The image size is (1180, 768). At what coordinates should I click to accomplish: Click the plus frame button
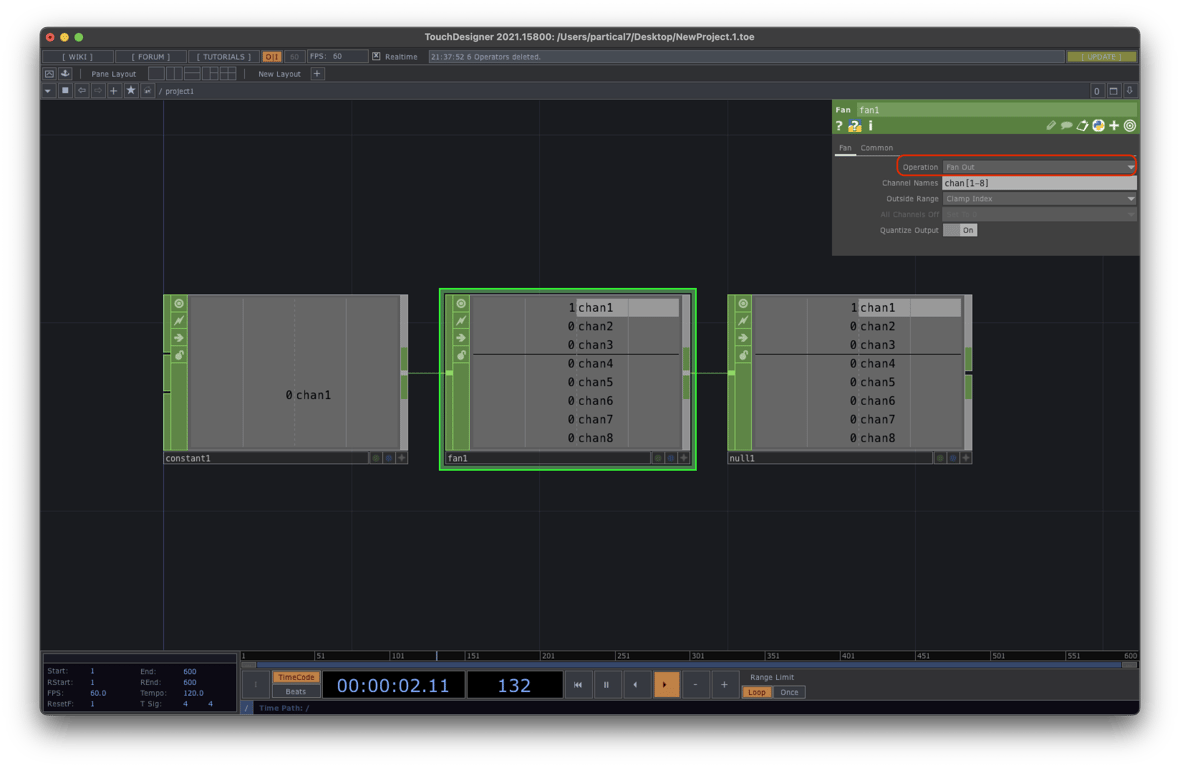[x=725, y=685]
